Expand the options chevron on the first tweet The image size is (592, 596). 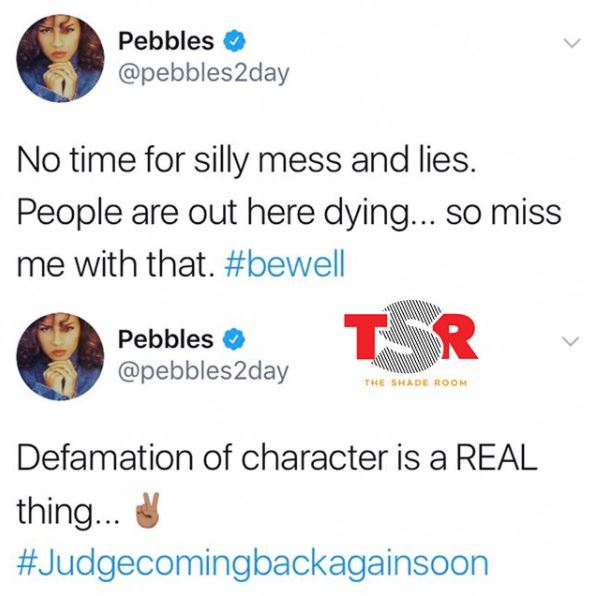coord(572,43)
